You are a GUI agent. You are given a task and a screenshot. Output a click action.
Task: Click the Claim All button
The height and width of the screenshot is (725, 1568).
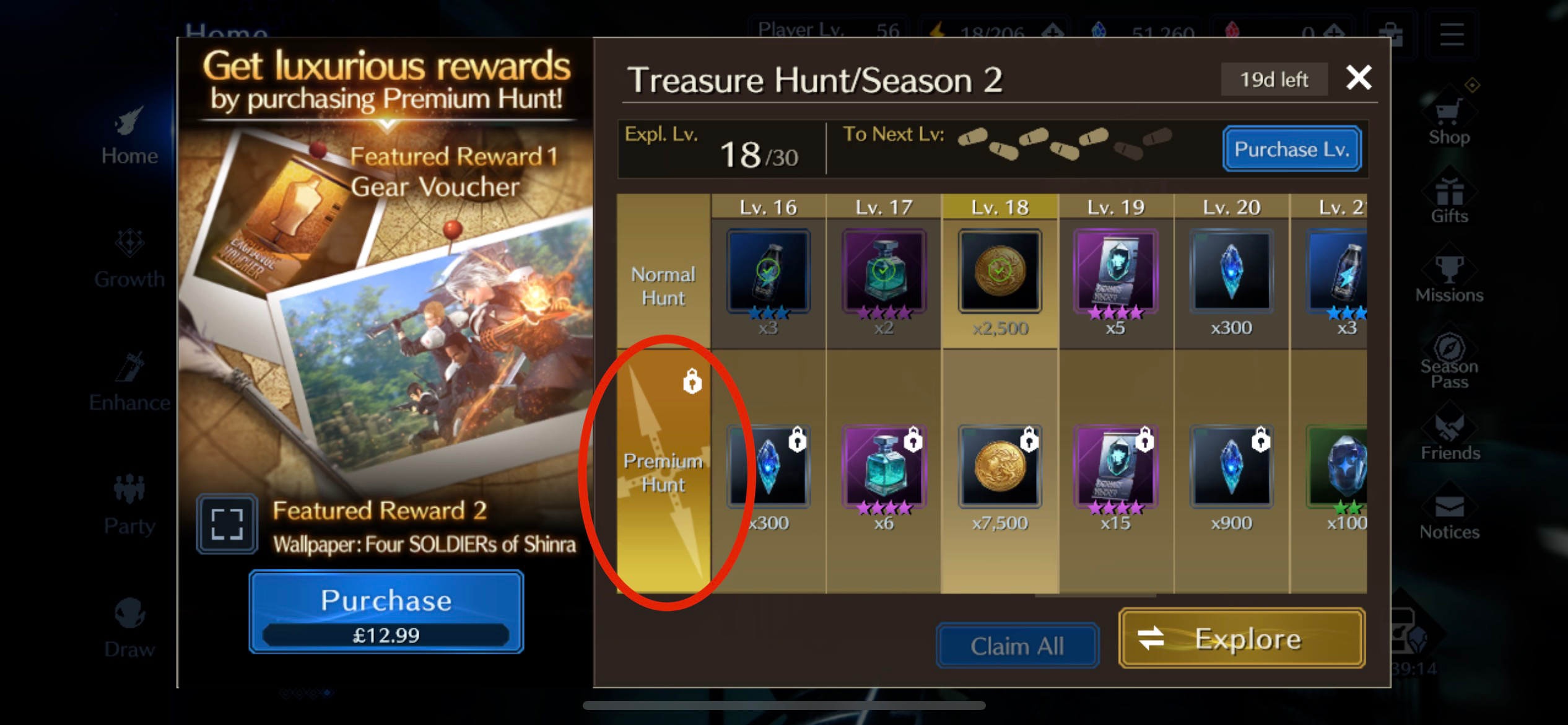(1017, 646)
